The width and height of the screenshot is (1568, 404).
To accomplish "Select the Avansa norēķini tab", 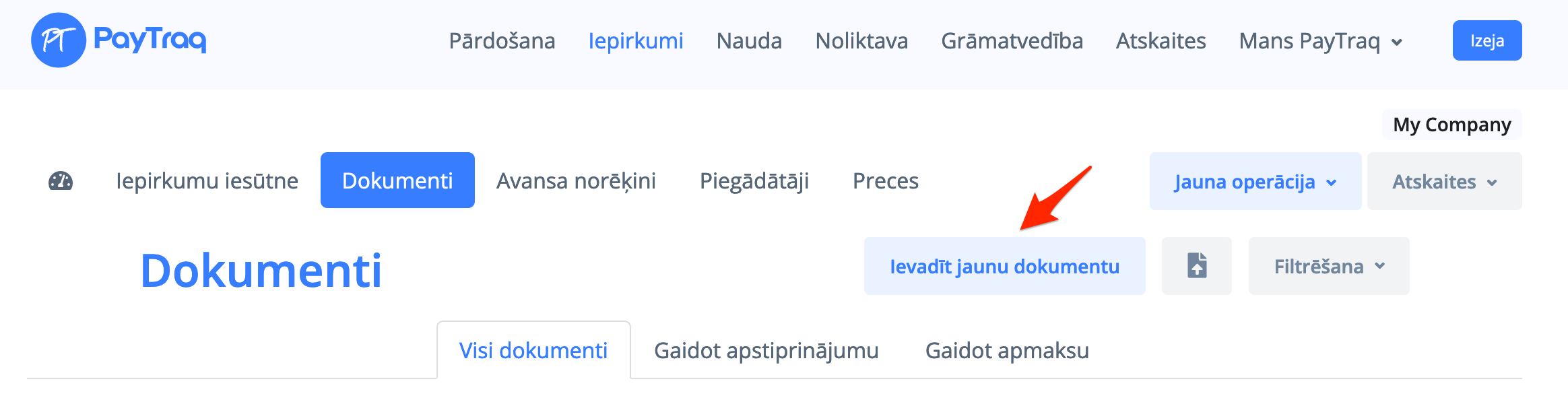I will pyautogui.click(x=576, y=181).
